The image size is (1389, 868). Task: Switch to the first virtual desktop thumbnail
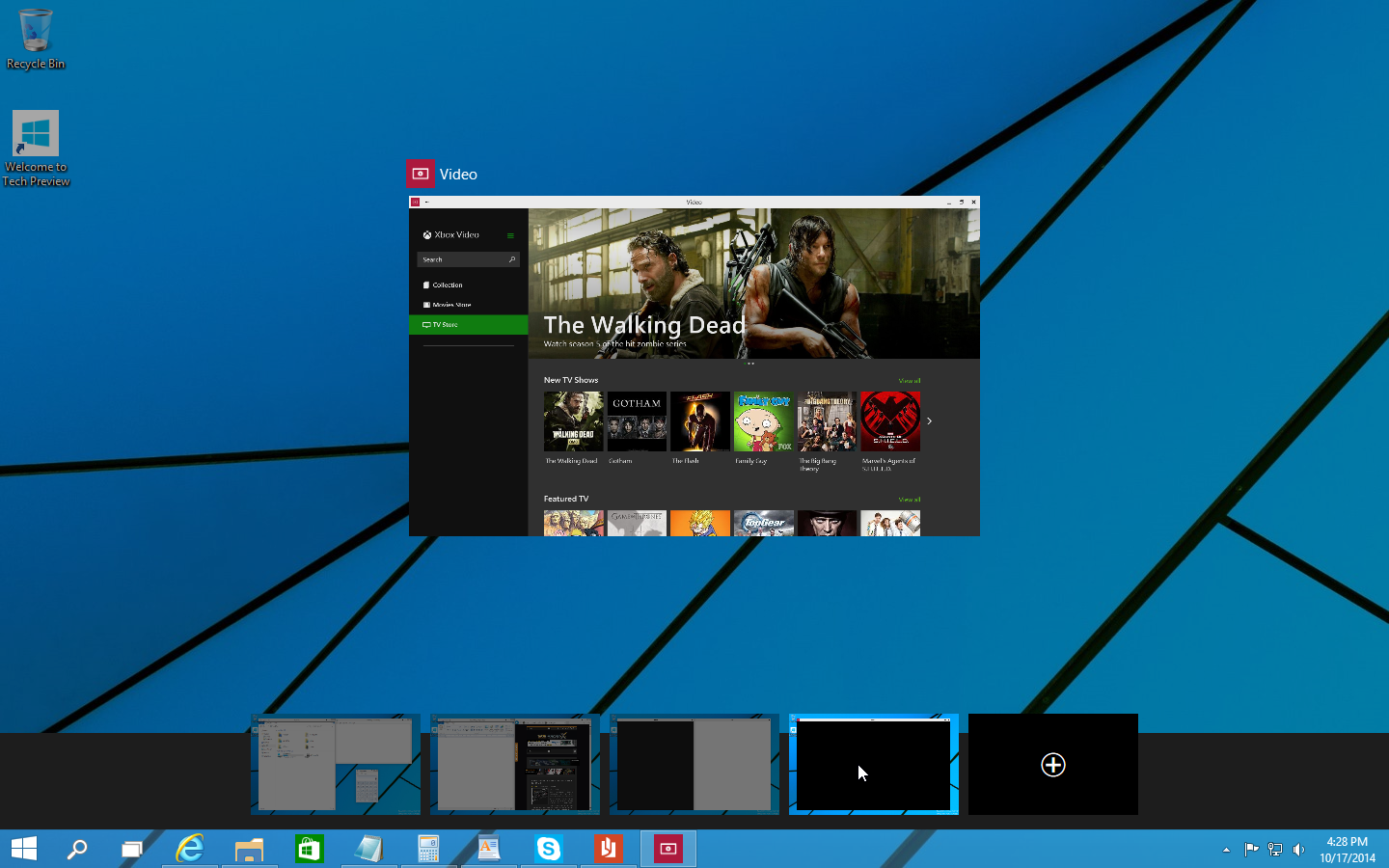pos(336,764)
